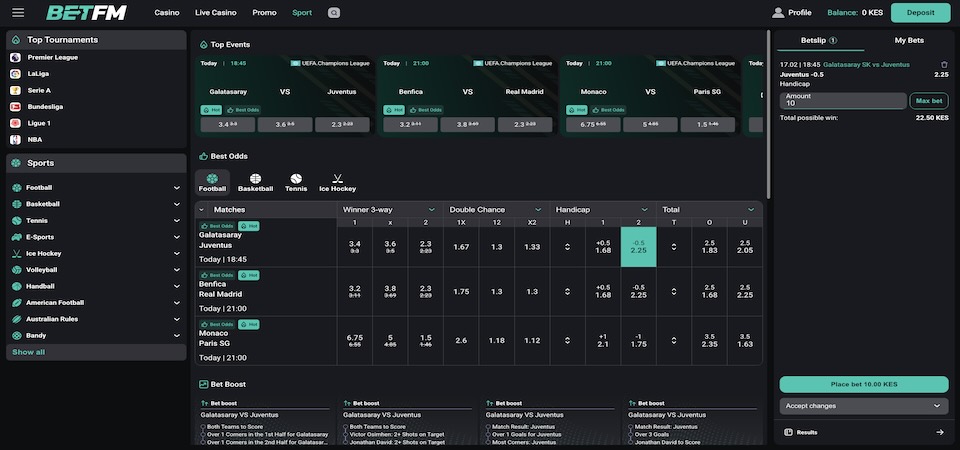
Task: Change handicap line for Galatasaray match
Action: click(x=568, y=247)
